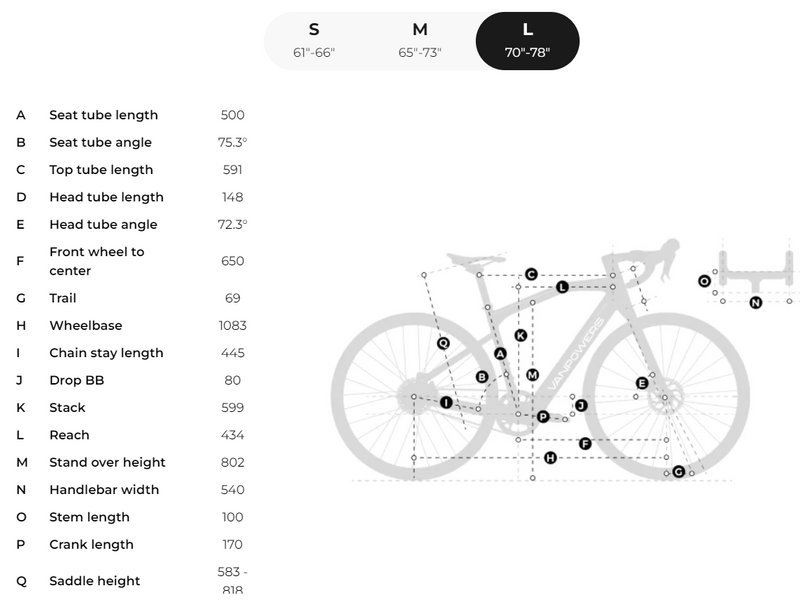Click the Saddle height row label
Image resolution: width=800 pixels, height=600 pixels.
95,581
